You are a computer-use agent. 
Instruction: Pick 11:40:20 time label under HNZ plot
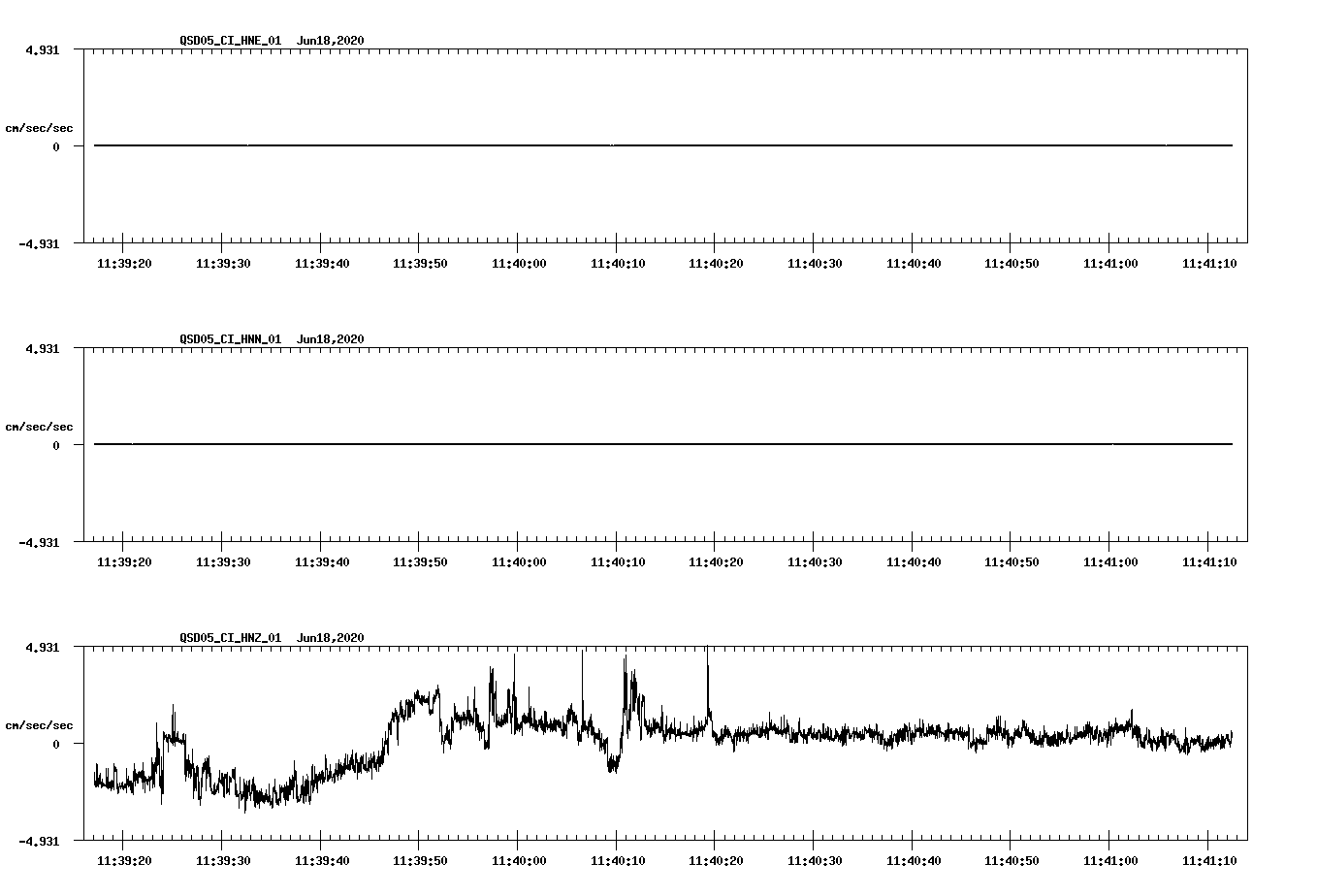coord(716,861)
